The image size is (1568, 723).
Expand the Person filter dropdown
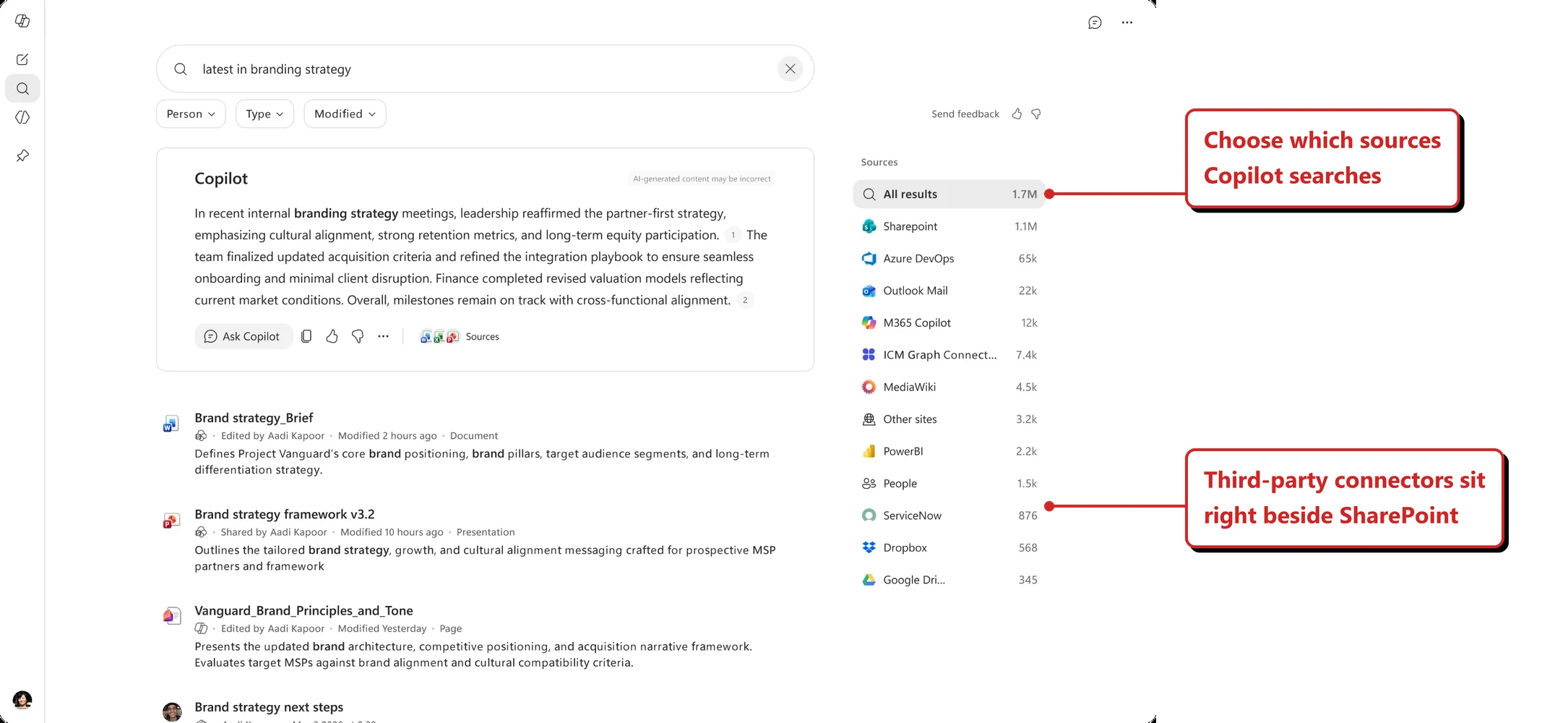(x=191, y=114)
